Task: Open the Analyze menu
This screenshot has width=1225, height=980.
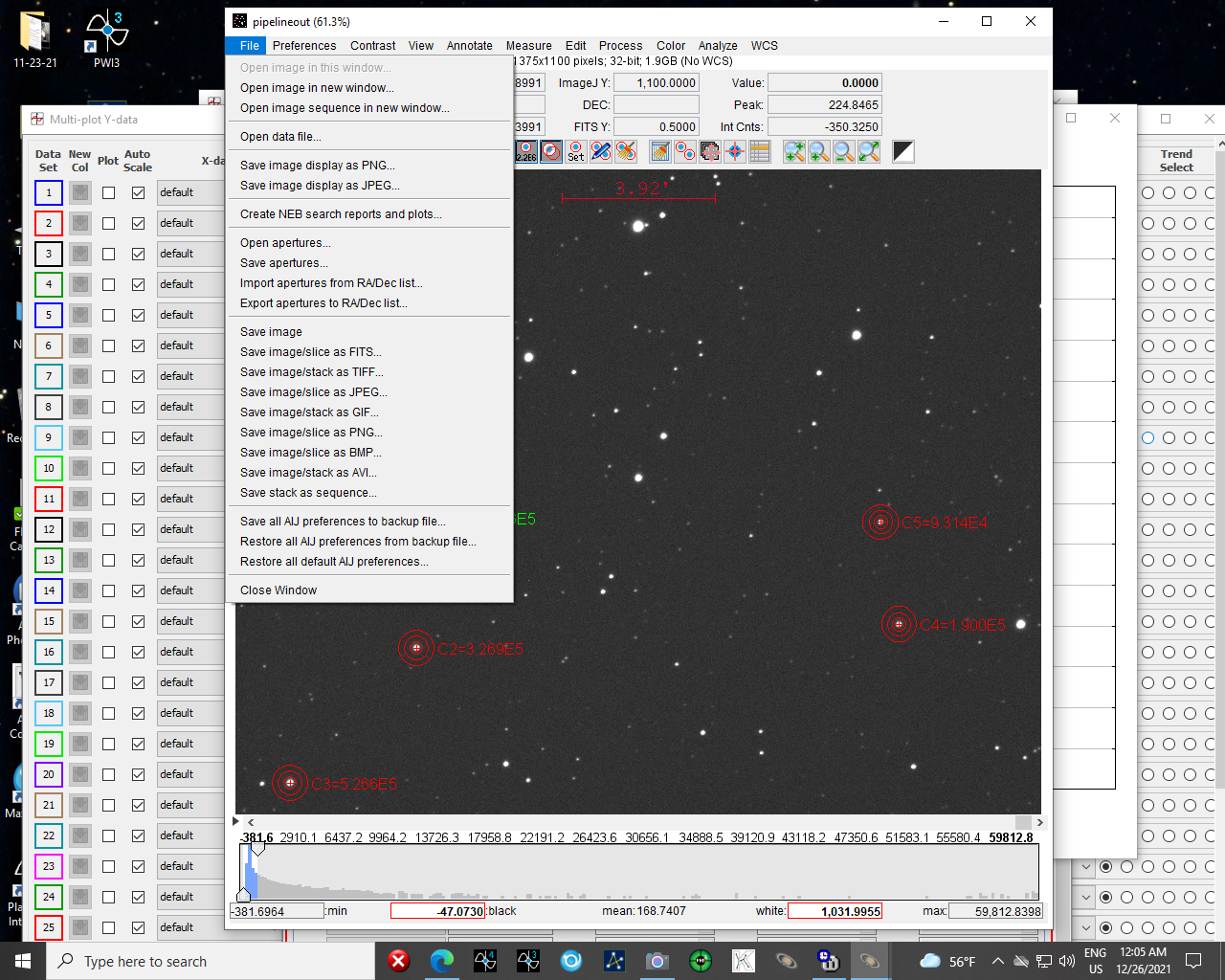Action: coord(717,46)
